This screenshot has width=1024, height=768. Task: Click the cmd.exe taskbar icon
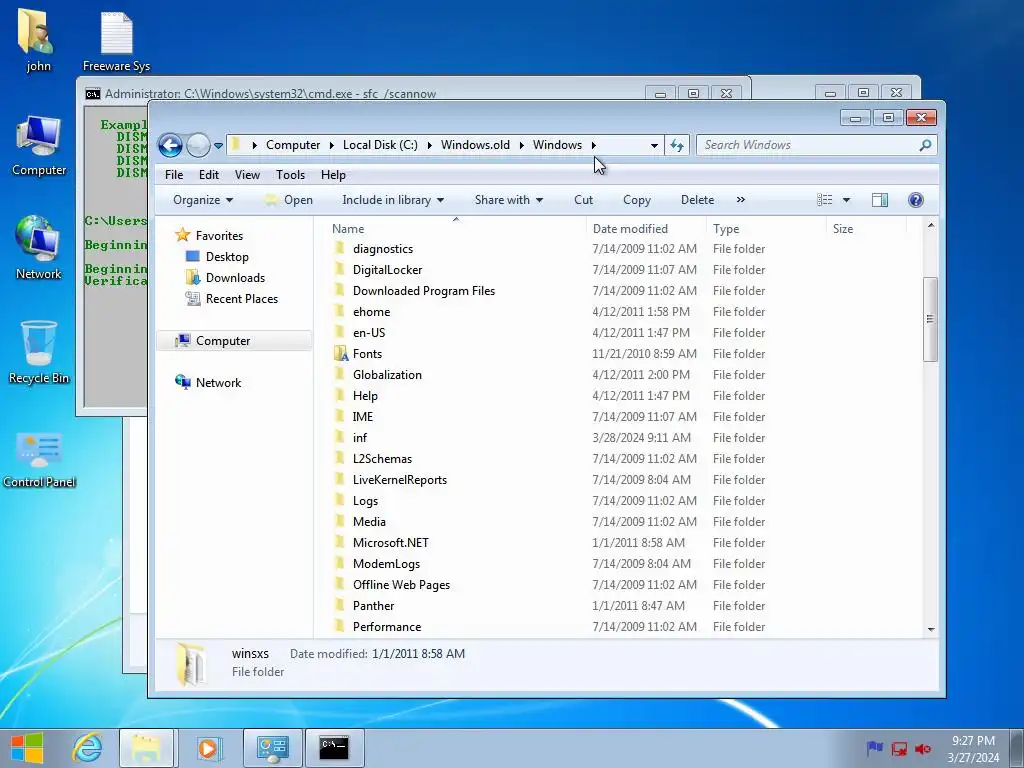[334, 747]
